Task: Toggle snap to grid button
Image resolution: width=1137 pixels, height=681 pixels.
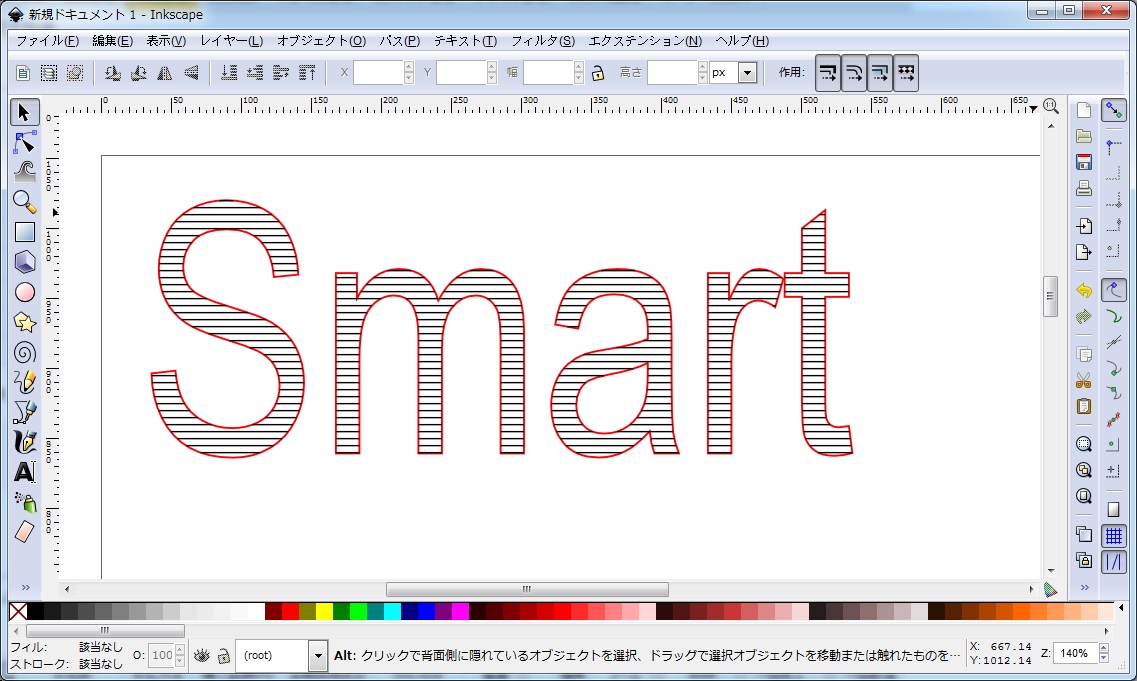Action: (1113, 536)
